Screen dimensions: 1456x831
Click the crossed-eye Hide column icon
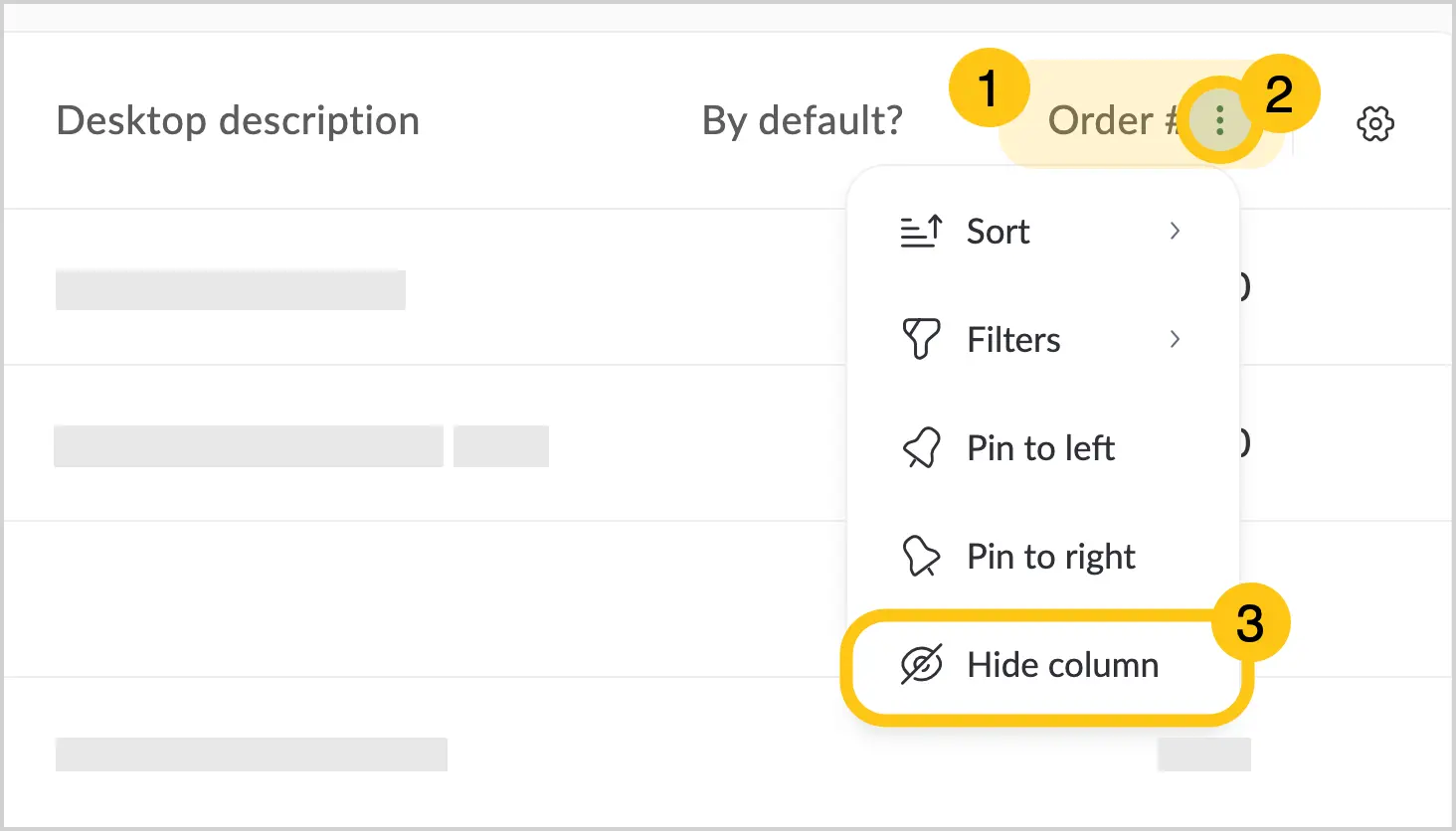(x=921, y=665)
